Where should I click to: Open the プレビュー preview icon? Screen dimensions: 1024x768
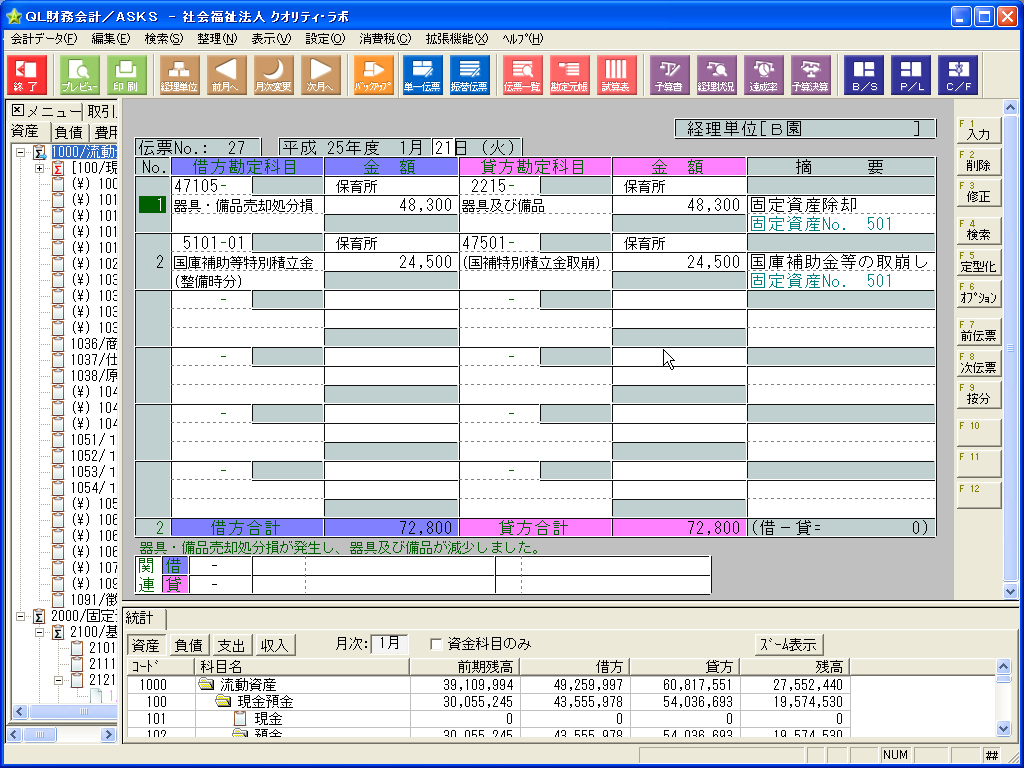[x=80, y=75]
